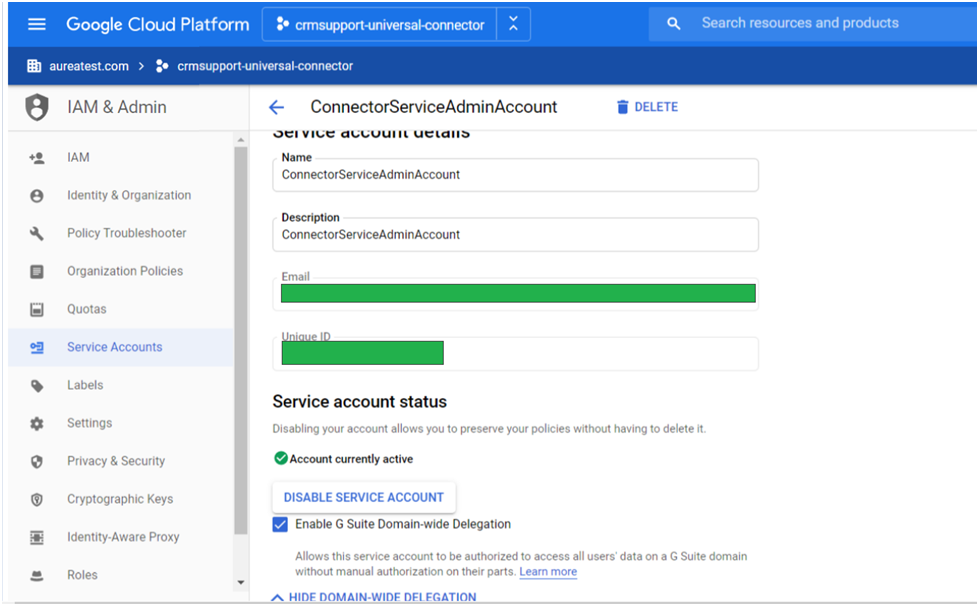The height and width of the screenshot is (606, 979).
Task: Click the IAM add-person icon
Action: (x=37, y=158)
